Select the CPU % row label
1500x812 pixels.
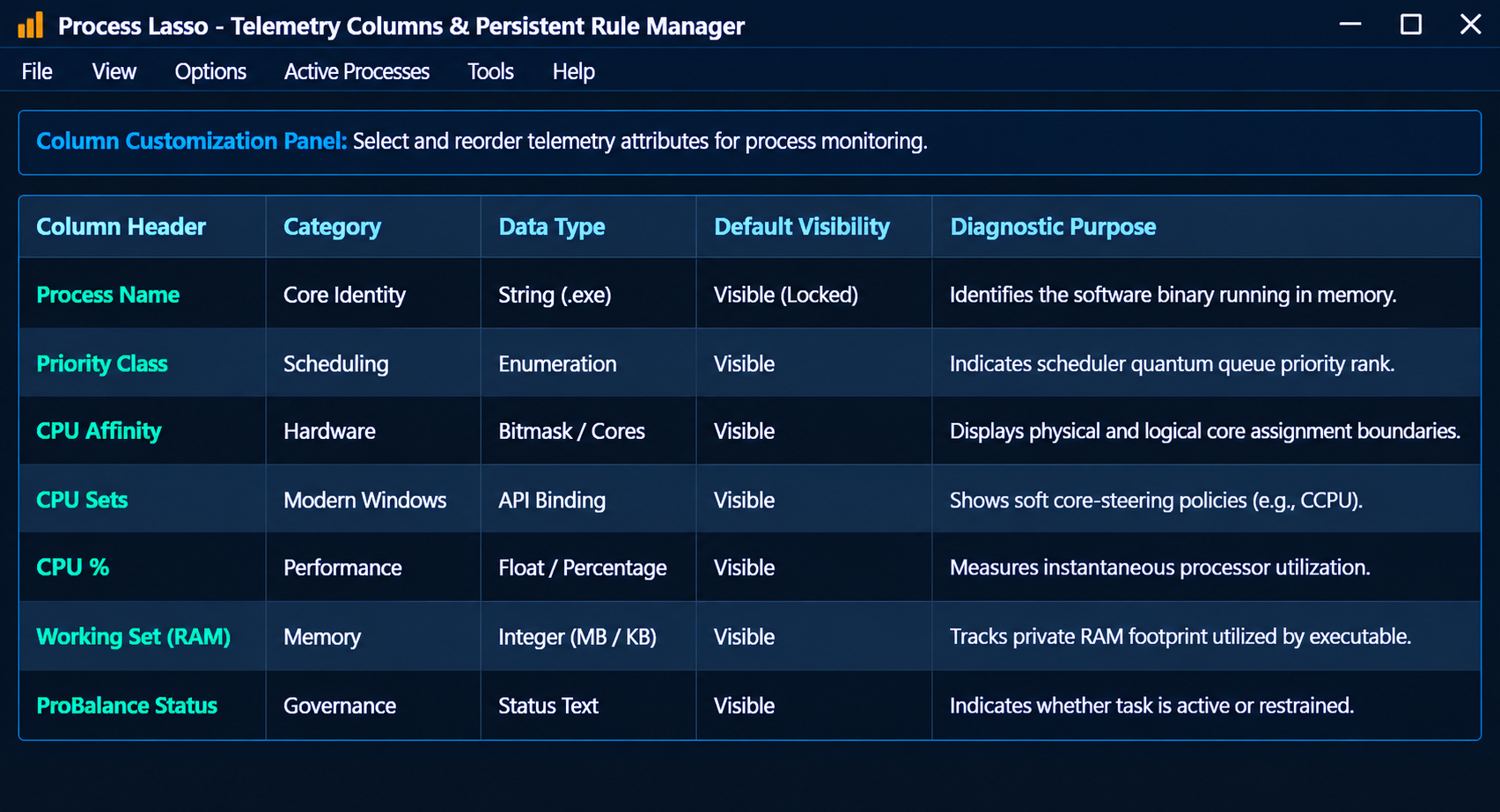pyautogui.click(x=73, y=567)
